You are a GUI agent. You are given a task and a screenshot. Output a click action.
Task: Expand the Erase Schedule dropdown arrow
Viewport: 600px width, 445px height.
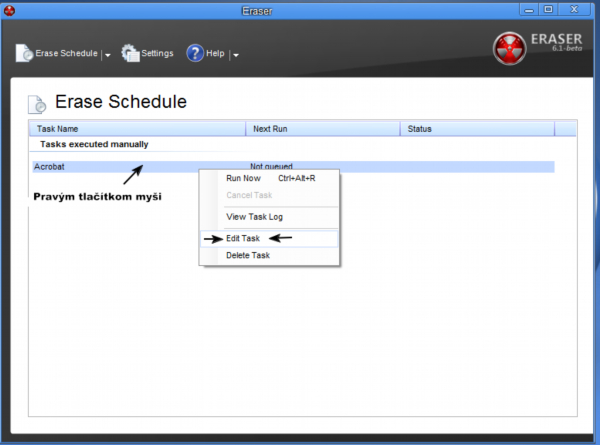(x=108, y=55)
